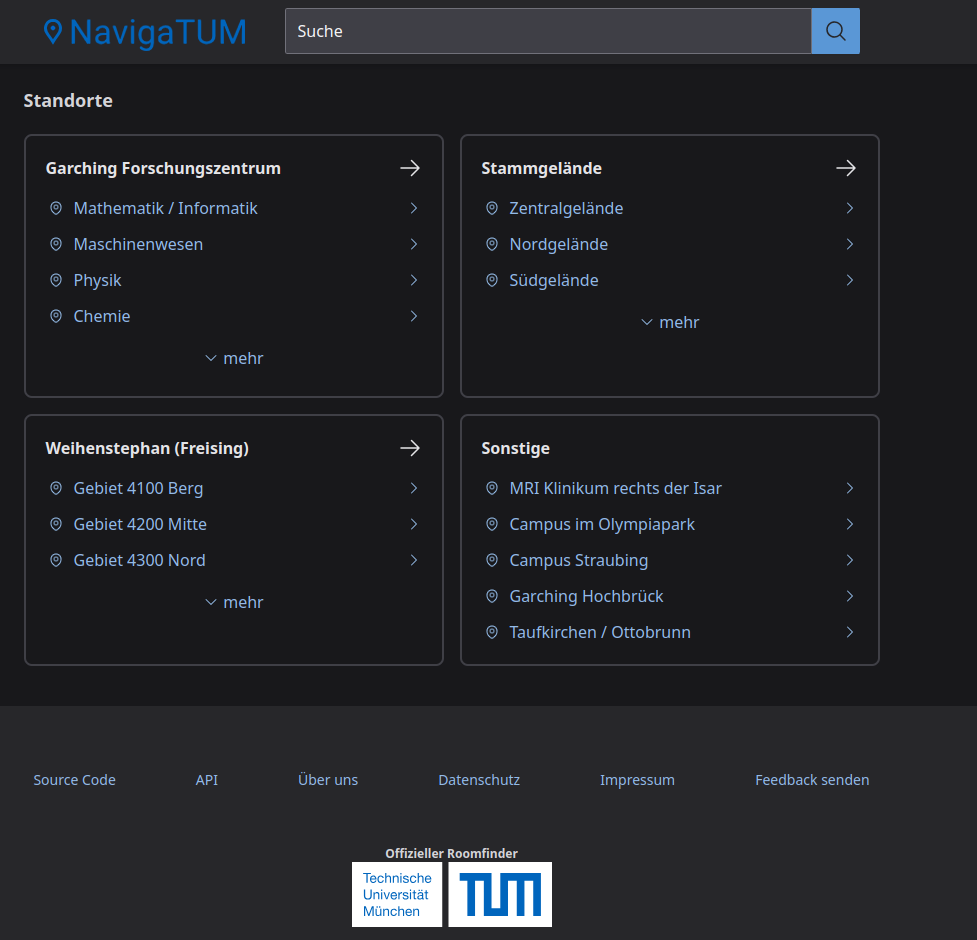Expand mehr in Weihenstephan card
The width and height of the screenshot is (977, 940).
(x=234, y=602)
